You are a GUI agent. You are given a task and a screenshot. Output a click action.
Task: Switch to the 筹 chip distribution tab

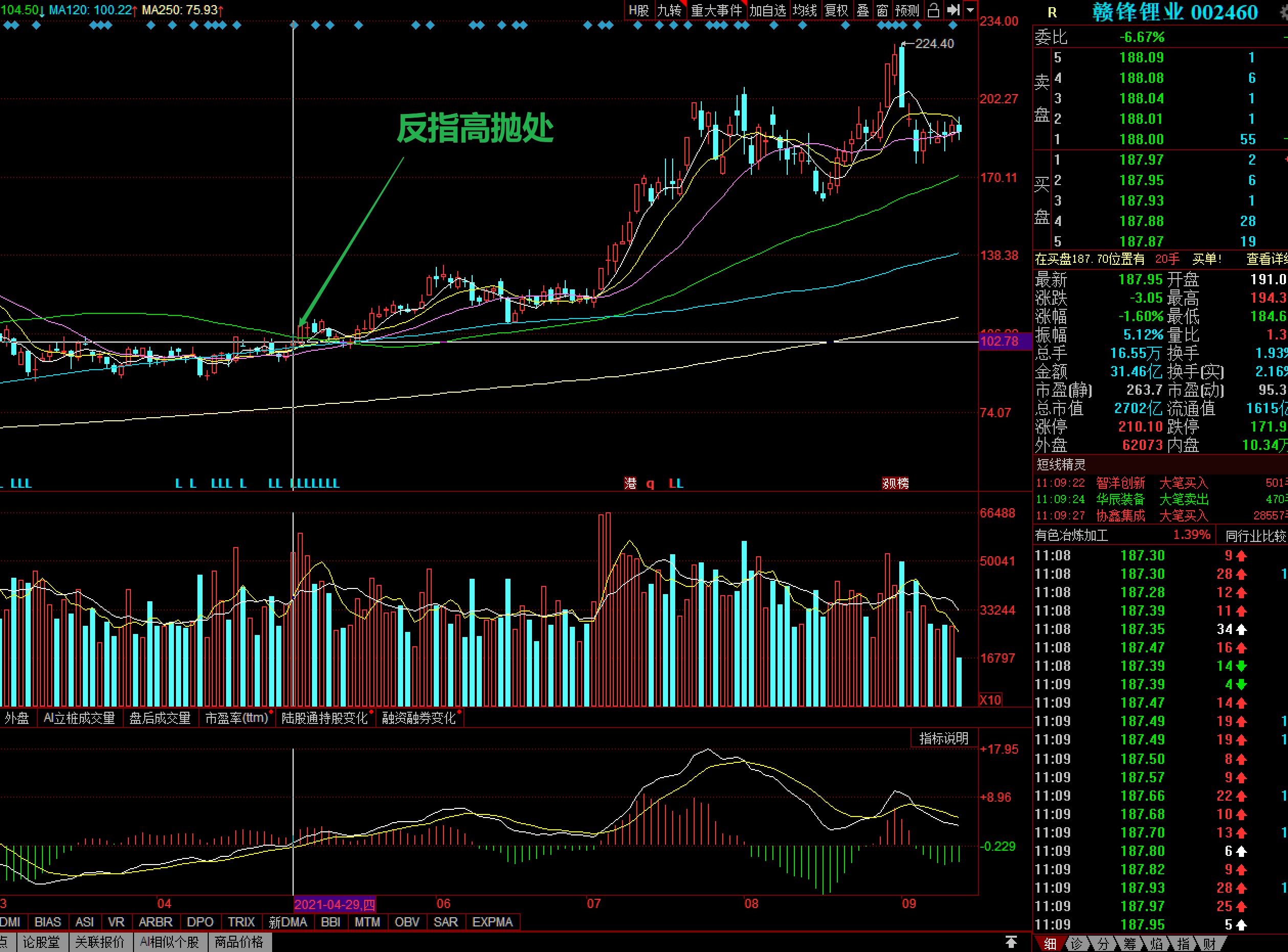pos(1129,943)
